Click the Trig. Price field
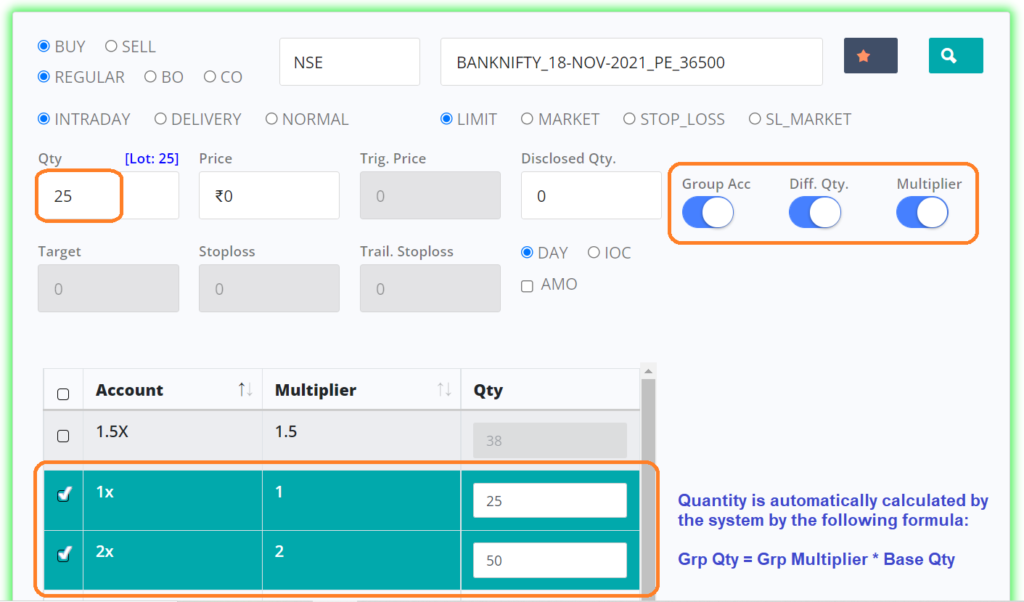The height and width of the screenshot is (602, 1024). click(x=430, y=196)
